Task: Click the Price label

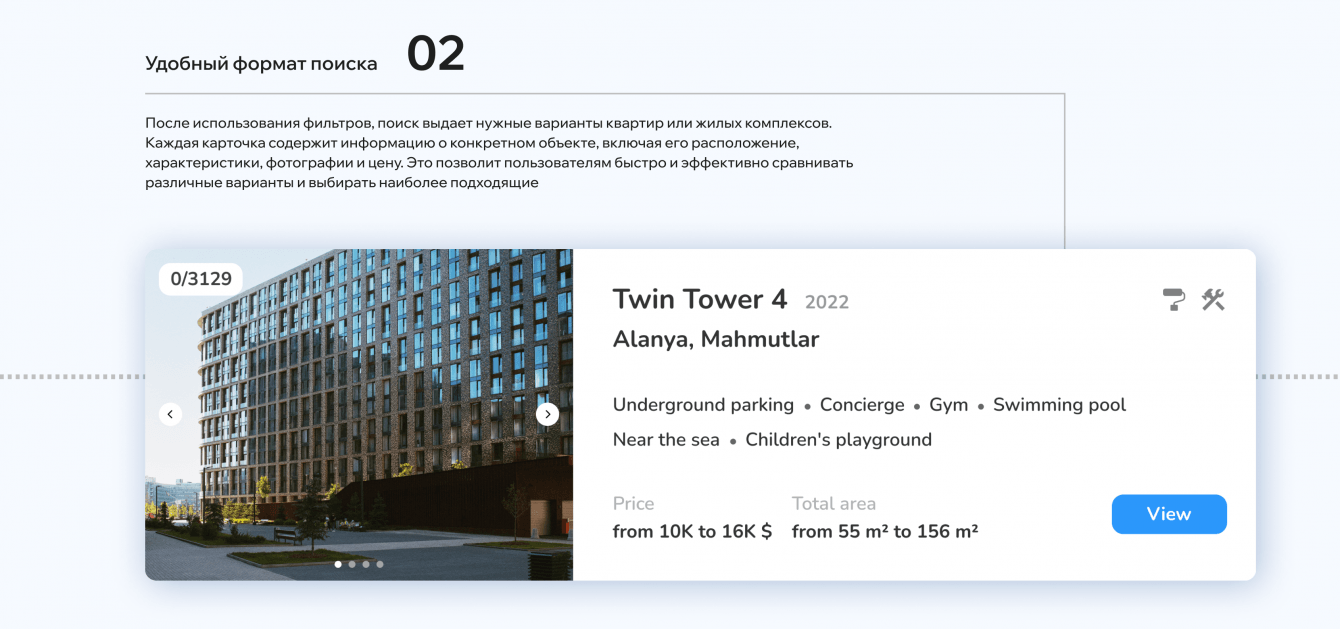Action: point(634,504)
